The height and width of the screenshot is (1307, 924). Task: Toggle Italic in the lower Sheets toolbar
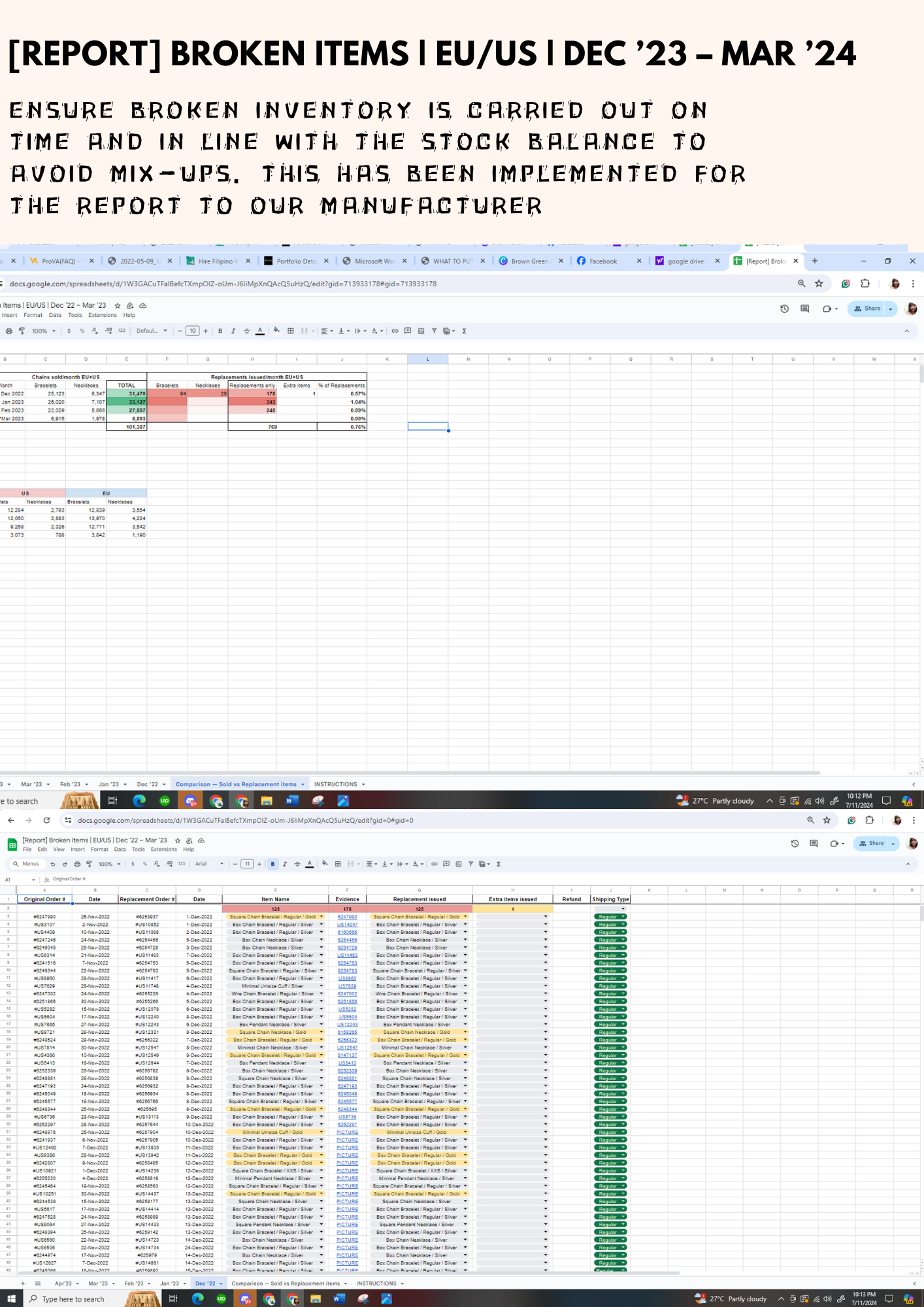[x=285, y=864]
